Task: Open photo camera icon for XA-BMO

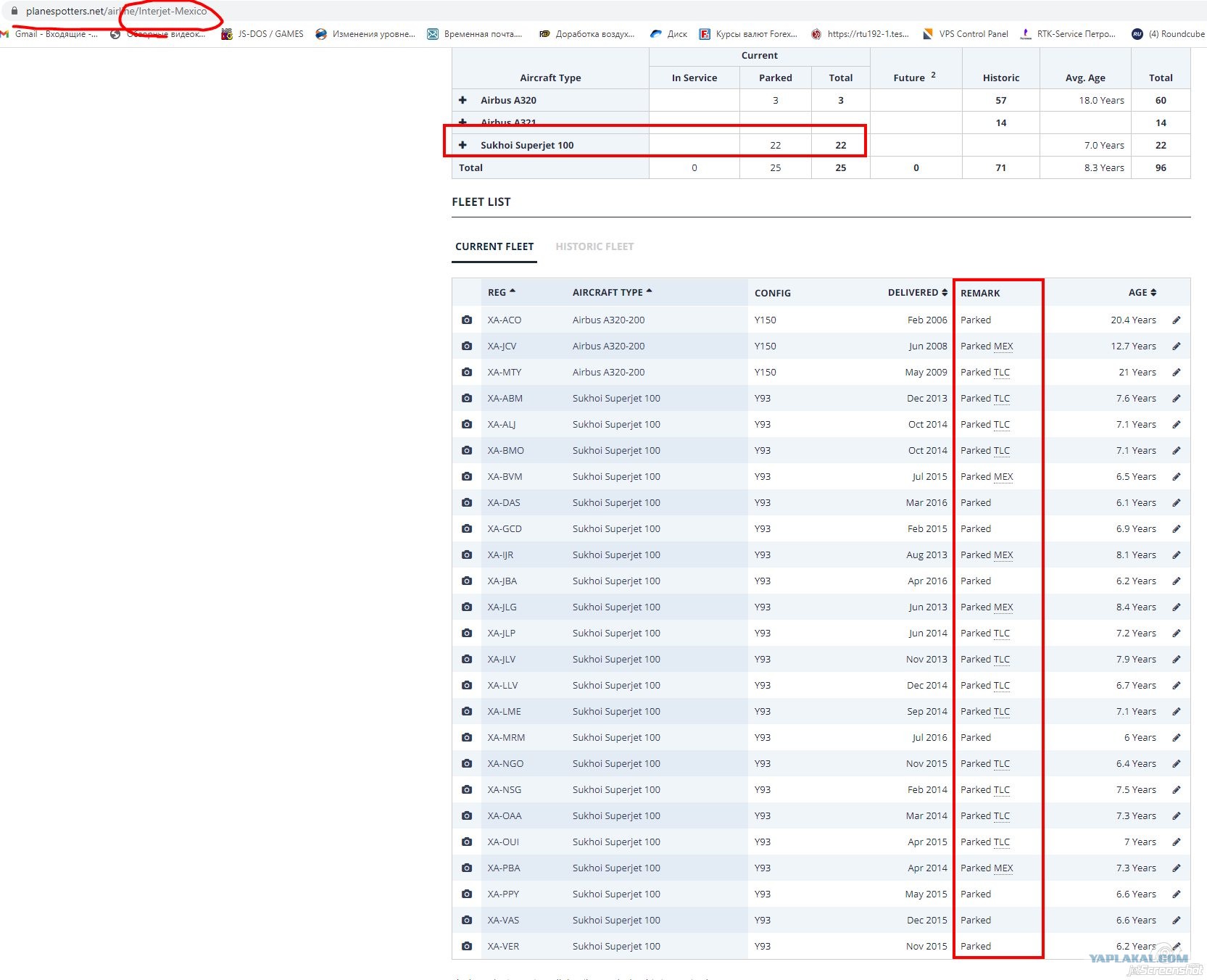Action: click(467, 450)
